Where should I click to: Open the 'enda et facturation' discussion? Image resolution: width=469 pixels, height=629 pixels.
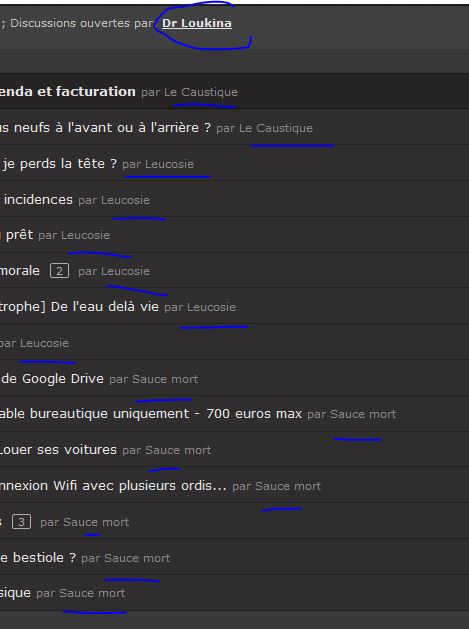click(67, 91)
